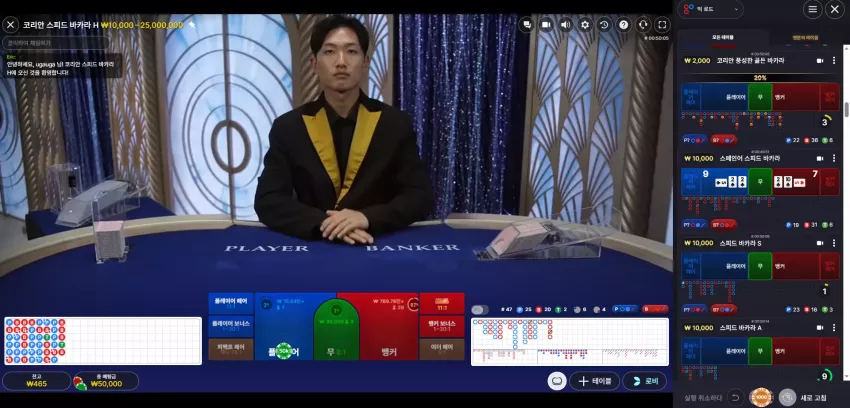The height and width of the screenshot is (408, 850).
Task: Bet on tie (무) in 스피드 바카라 S side table
Action: (760, 266)
